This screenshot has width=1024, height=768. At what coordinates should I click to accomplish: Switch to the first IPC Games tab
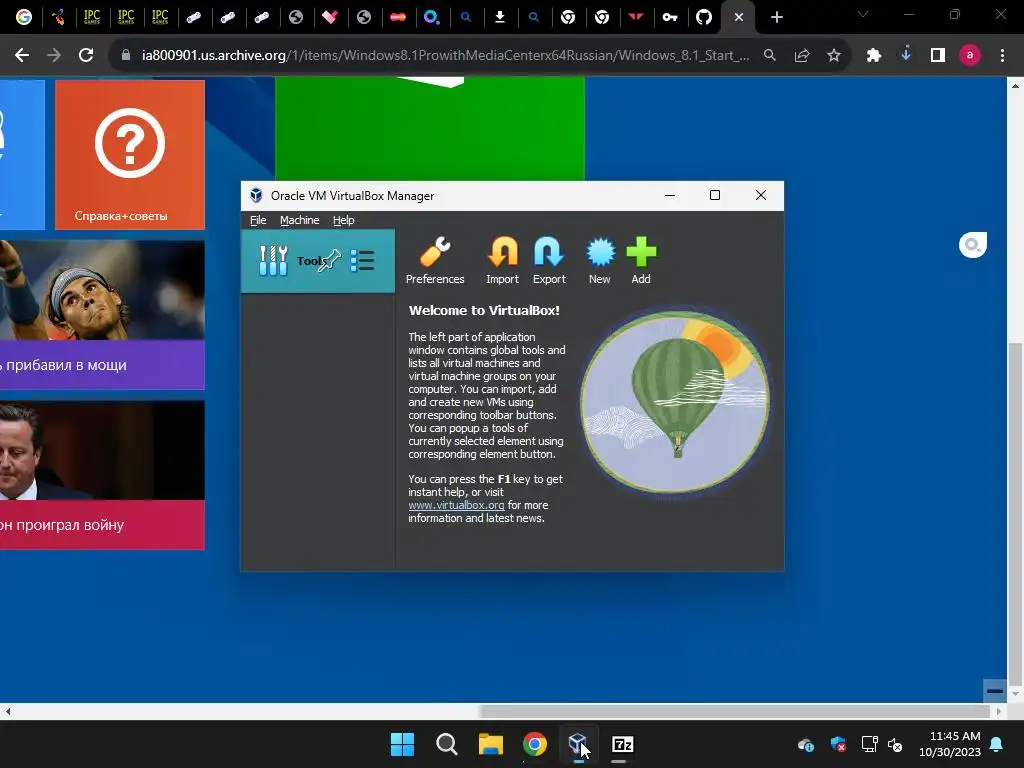pos(92,17)
